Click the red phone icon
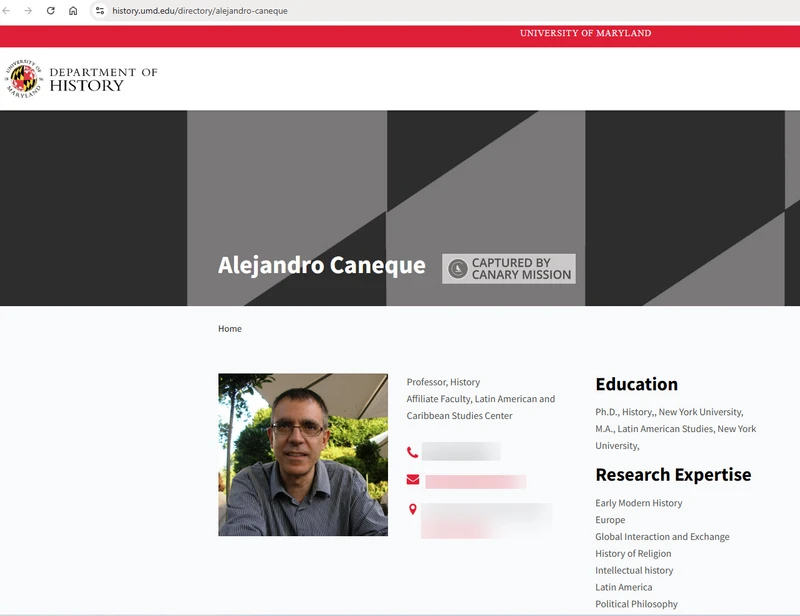The image size is (800, 616). 412,452
